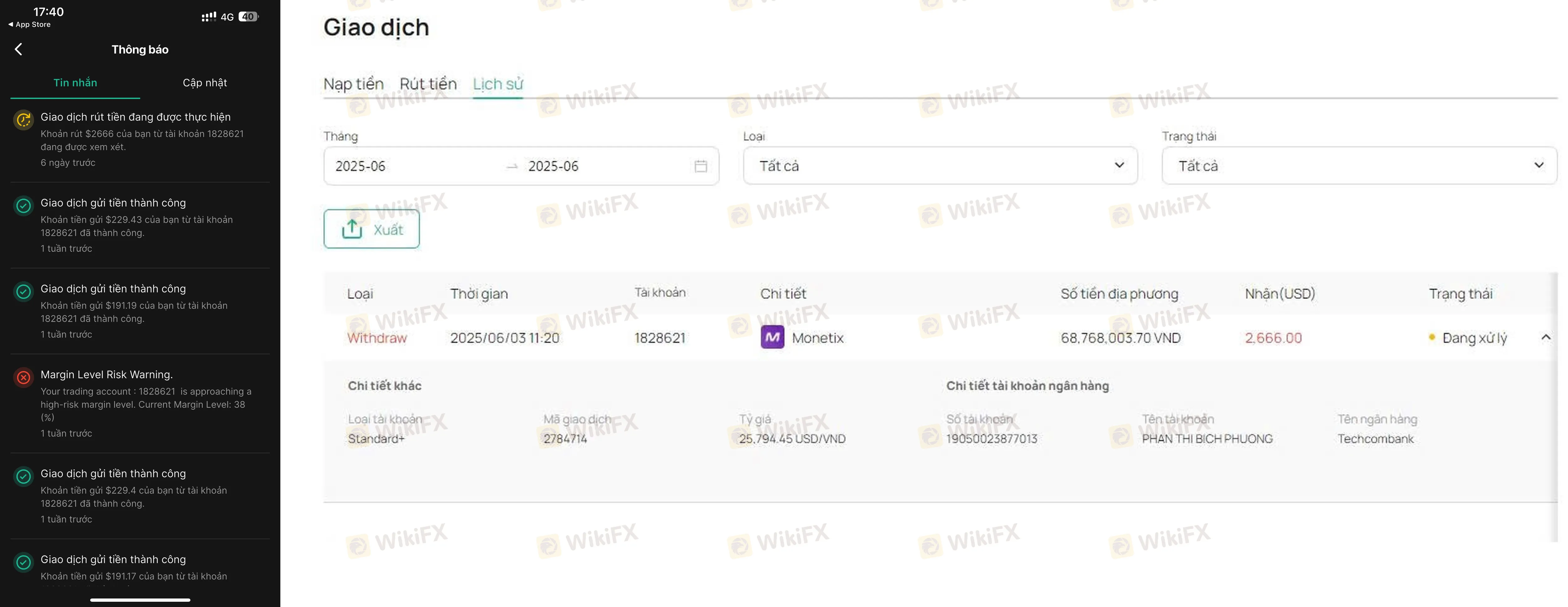This screenshot has width=1568, height=607.
Task: Click the red margin warning icon
Action: click(x=23, y=378)
